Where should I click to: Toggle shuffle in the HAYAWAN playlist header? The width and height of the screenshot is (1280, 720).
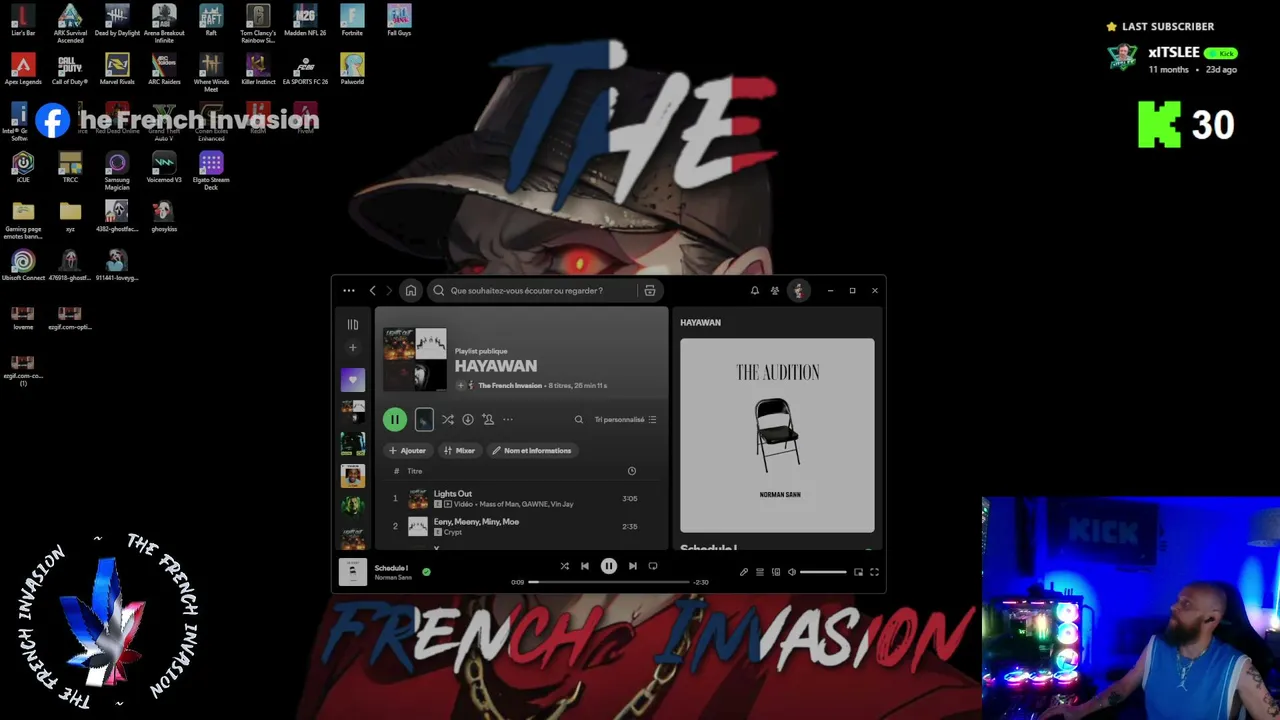pos(448,420)
